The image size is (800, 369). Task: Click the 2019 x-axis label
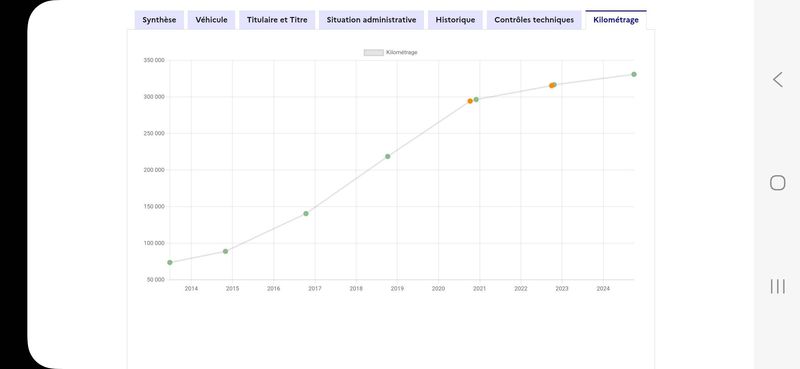click(397, 289)
